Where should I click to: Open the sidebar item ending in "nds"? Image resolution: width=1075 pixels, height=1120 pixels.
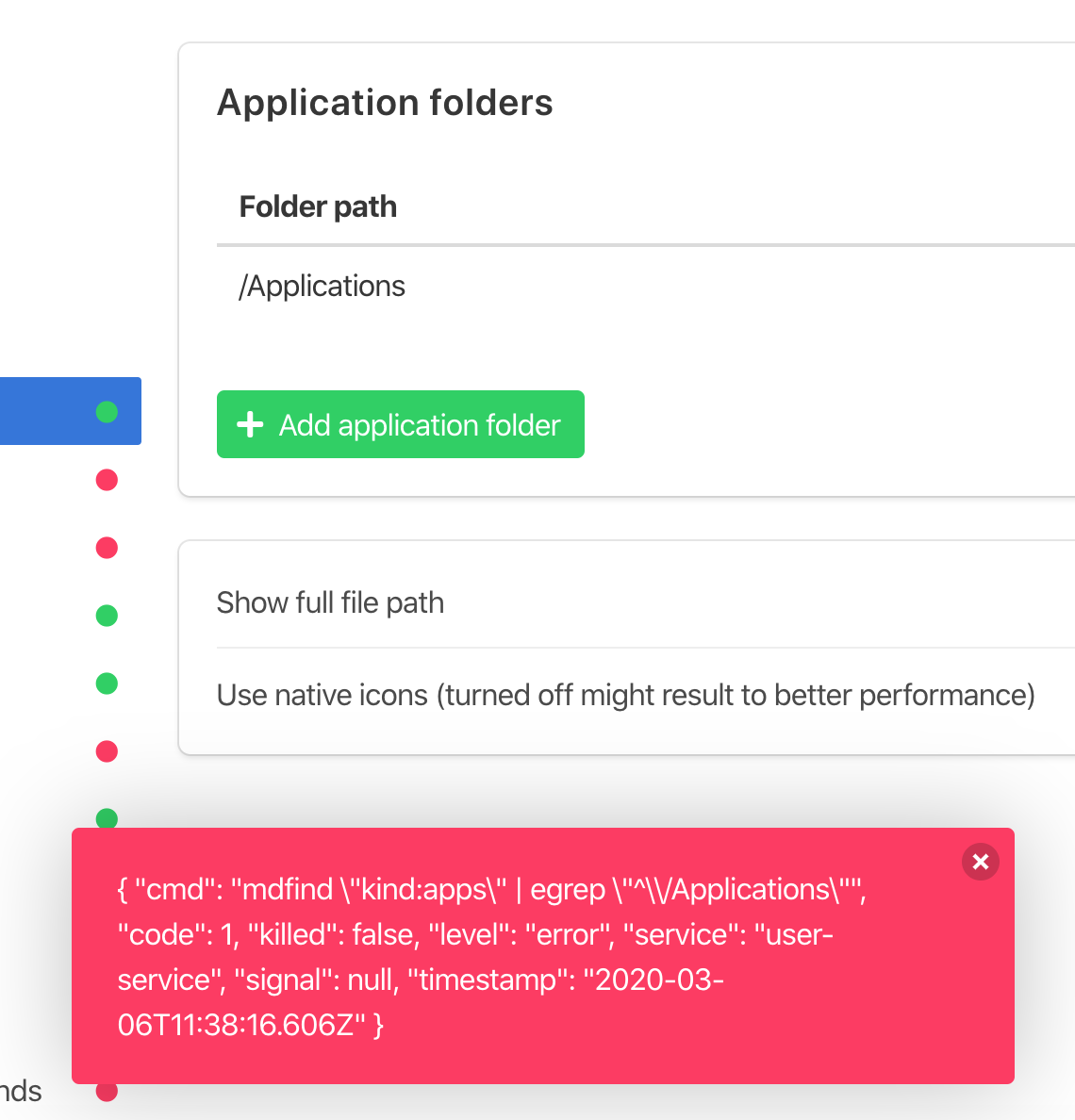(x=21, y=1092)
